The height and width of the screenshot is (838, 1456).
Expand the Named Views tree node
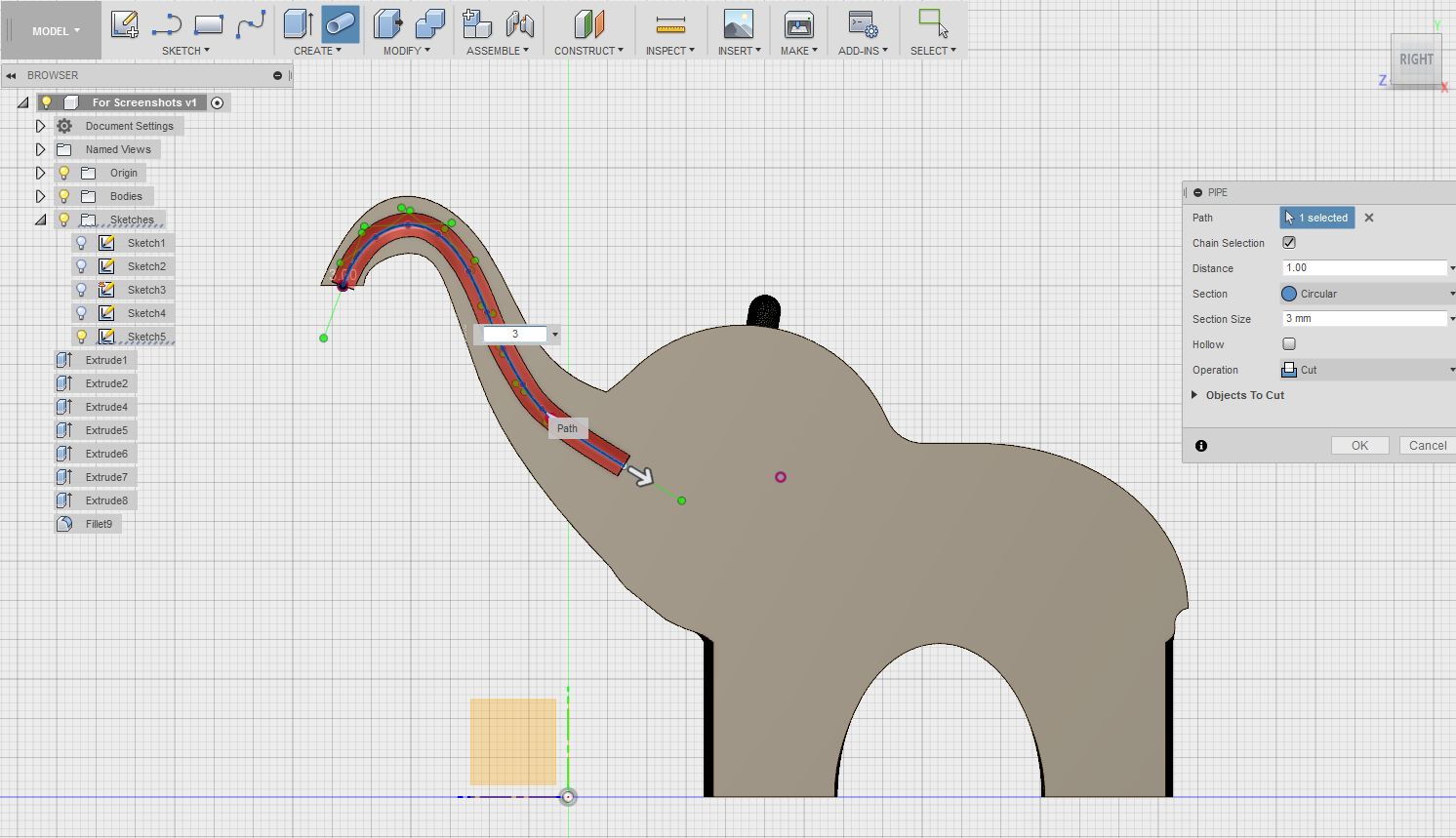coord(40,149)
